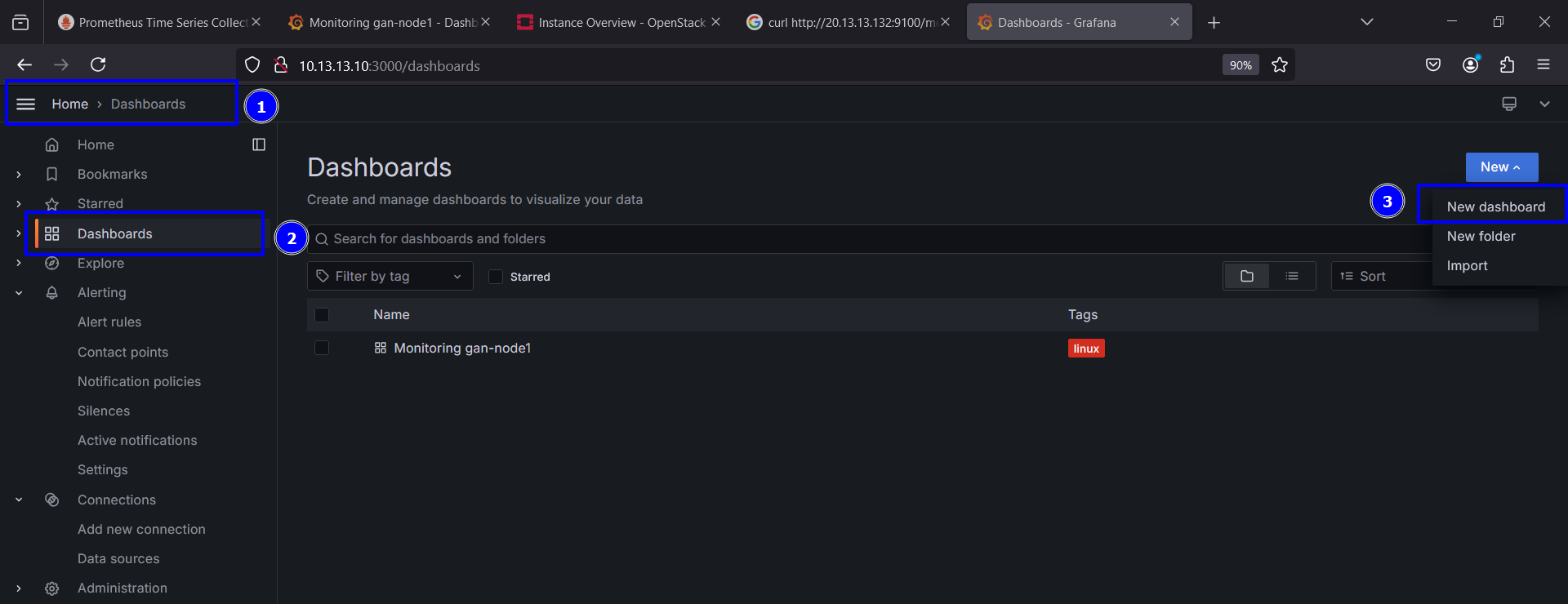This screenshot has height=604, width=1568.
Task: Switch to folder view icon
Action: point(1246,276)
